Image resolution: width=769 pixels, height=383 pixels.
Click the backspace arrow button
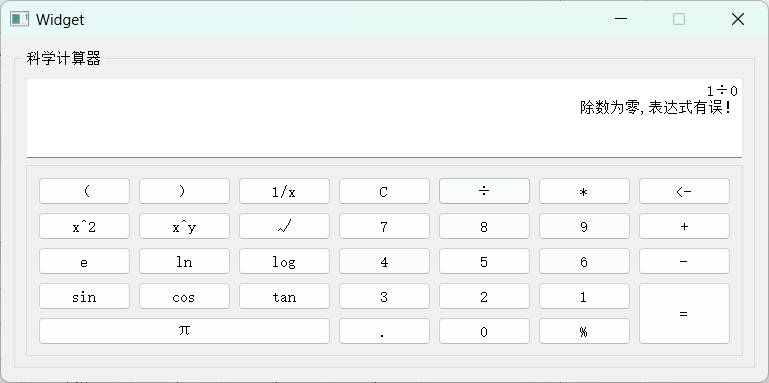coord(684,191)
